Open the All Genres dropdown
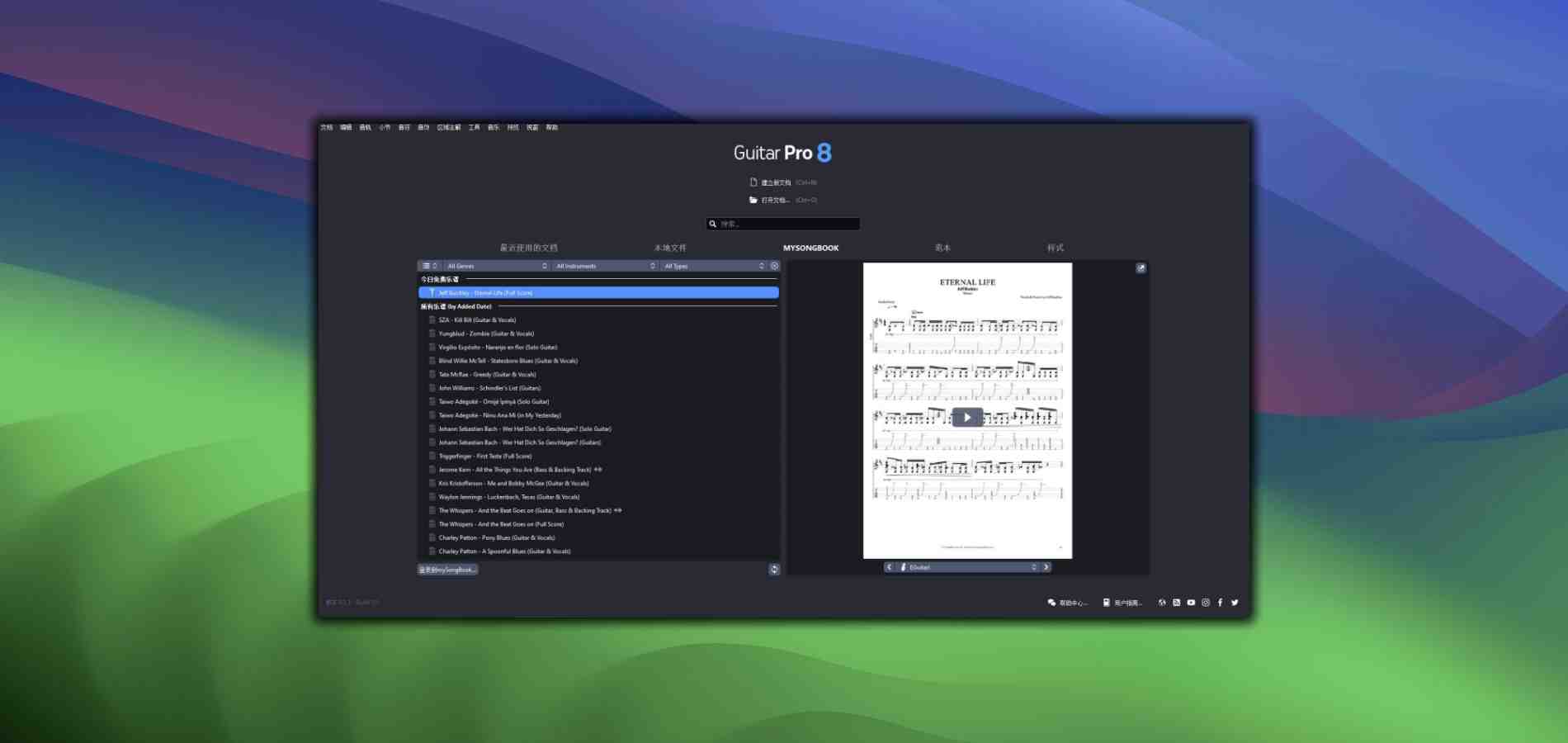 tap(495, 266)
